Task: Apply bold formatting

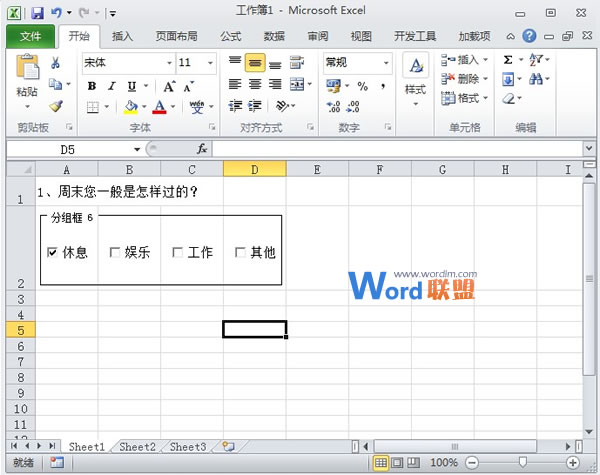Action: pos(91,85)
